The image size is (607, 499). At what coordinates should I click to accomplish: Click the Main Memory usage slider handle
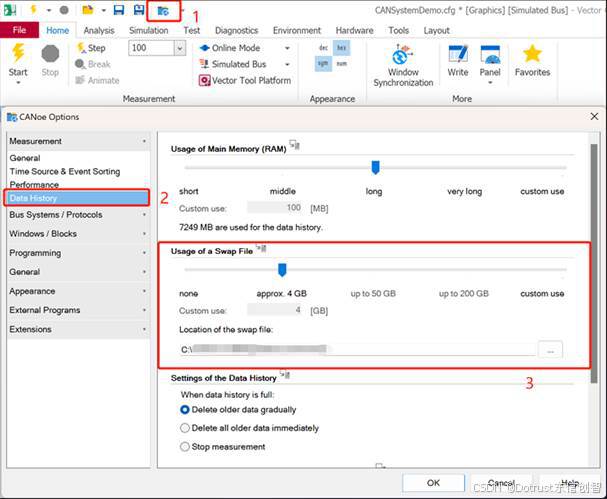[376, 168]
